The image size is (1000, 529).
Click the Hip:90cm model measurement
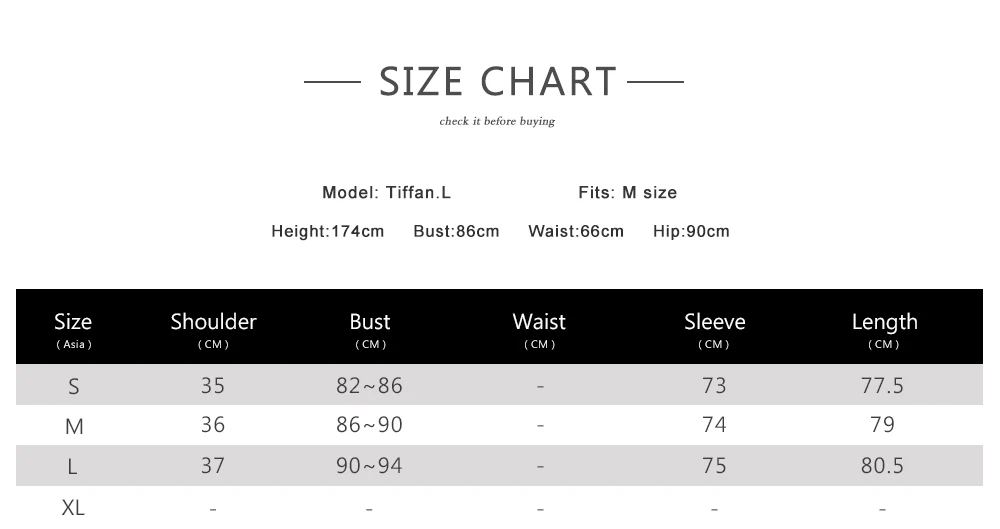click(x=691, y=232)
